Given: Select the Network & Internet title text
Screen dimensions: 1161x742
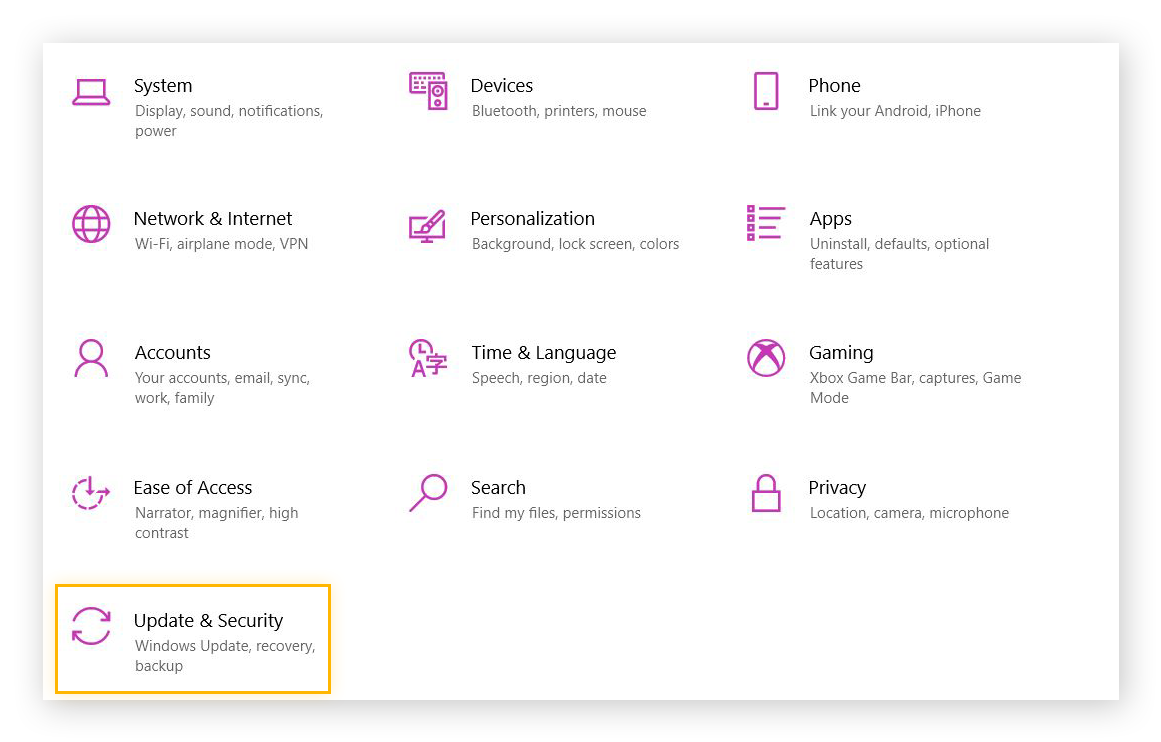Looking at the screenshot, I should click(x=213, y=219).
